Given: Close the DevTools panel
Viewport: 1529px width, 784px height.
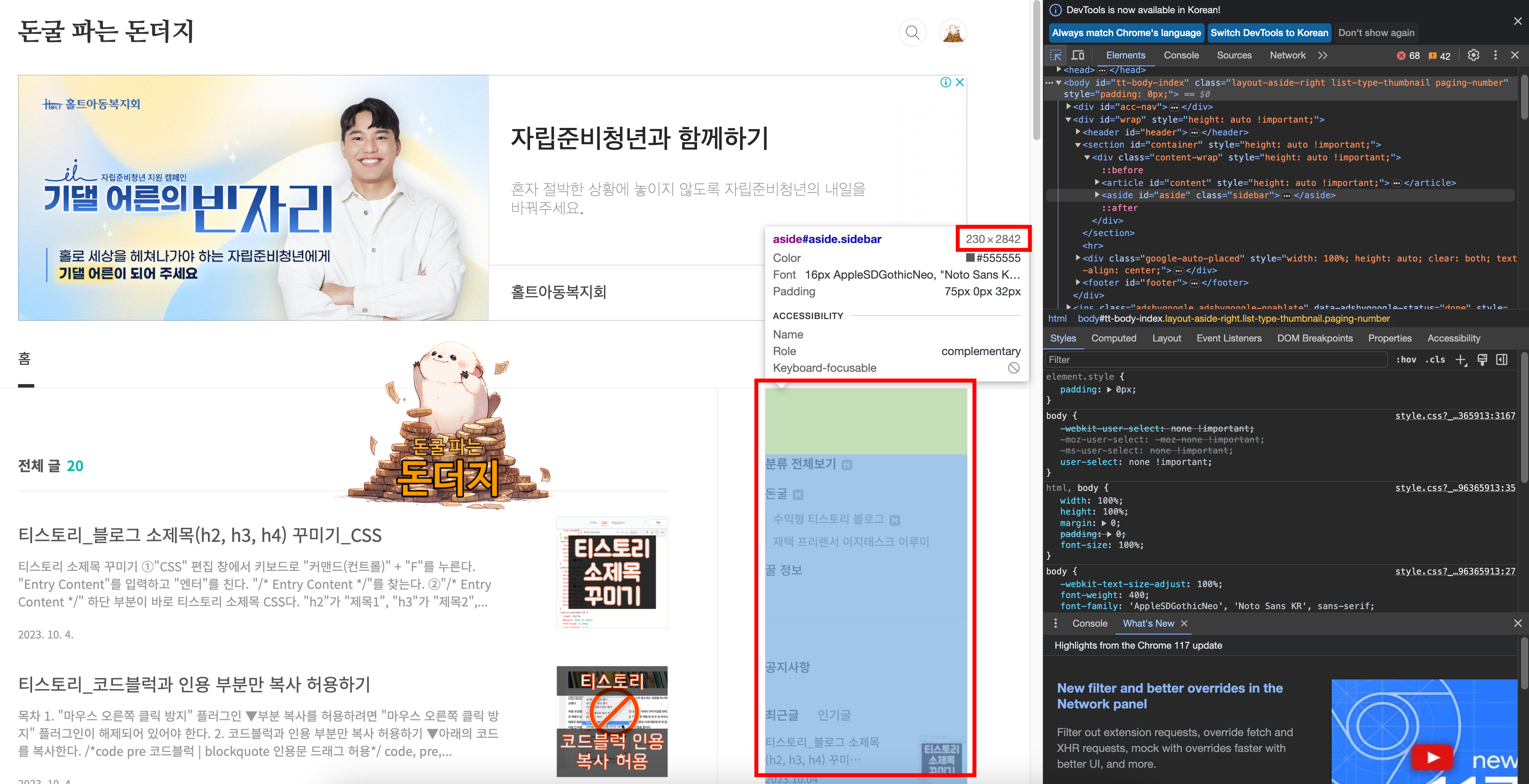Looking at the screenshot, I should pyautogui.click(x=1515, y=55).
